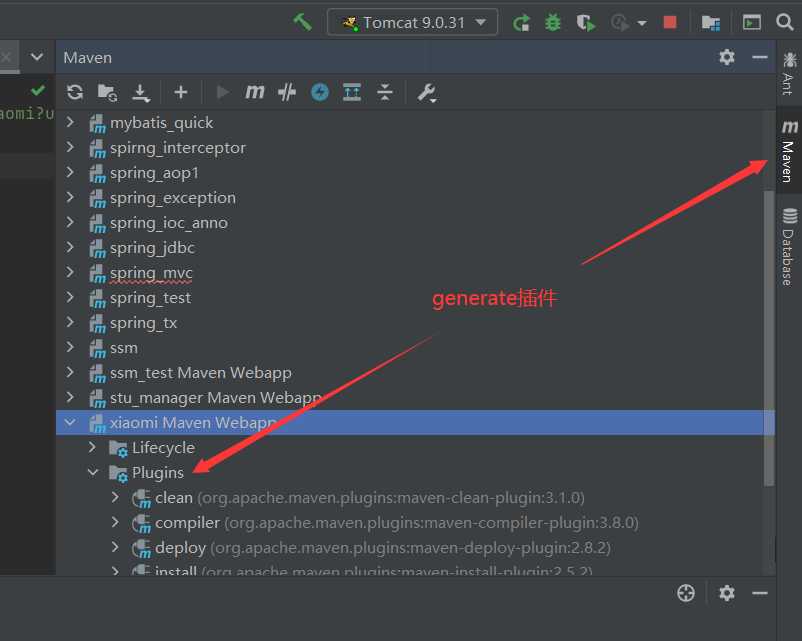Expand the clean plugin node
Screen dimensions: 802x641
pos(116,497)
